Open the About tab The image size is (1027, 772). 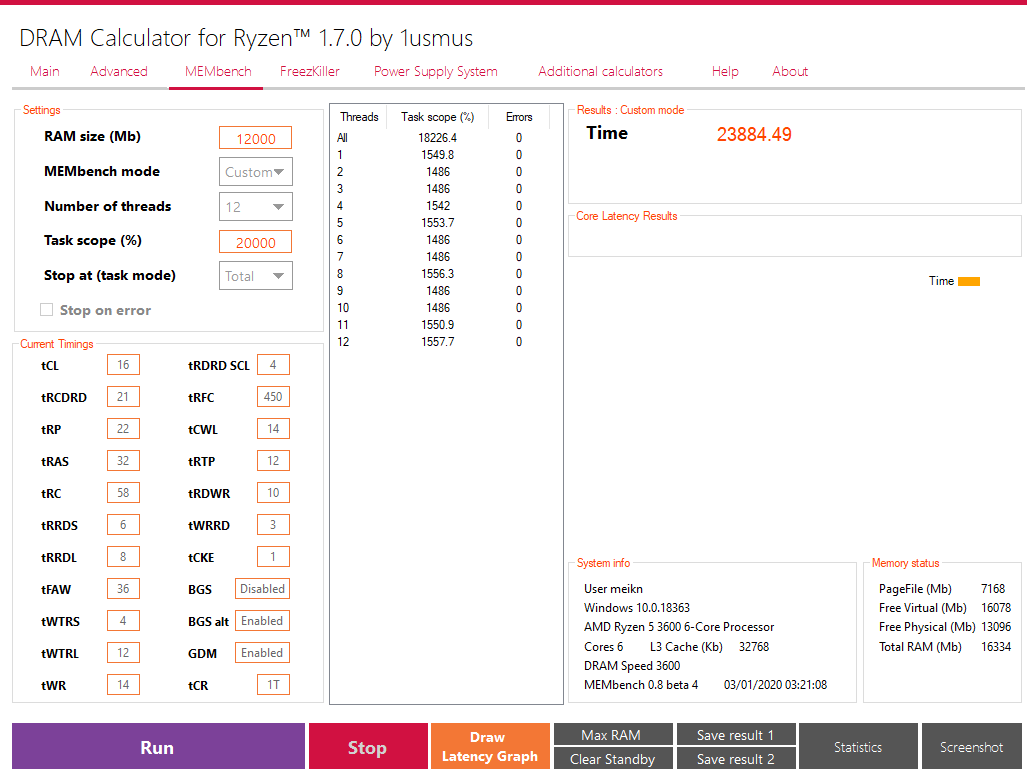click(790, 71)
